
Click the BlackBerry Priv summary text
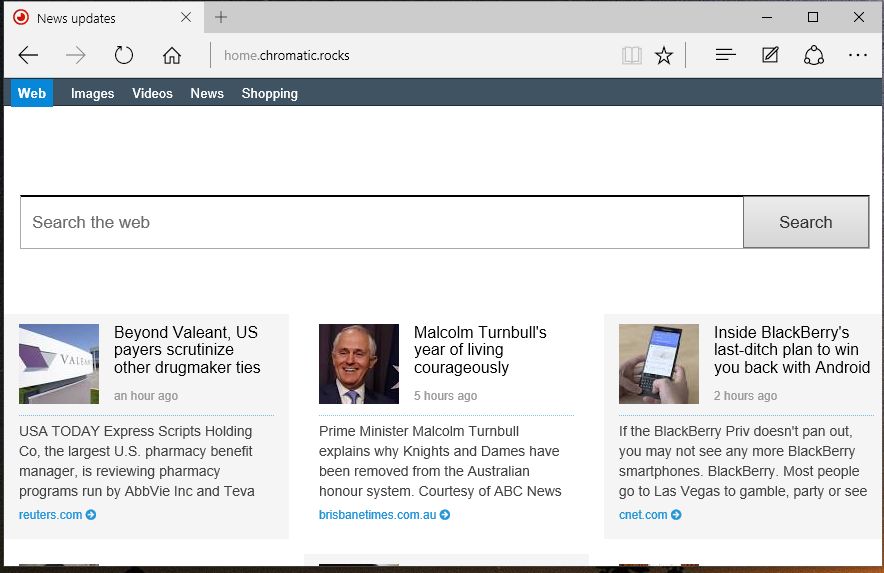[743, 461]
